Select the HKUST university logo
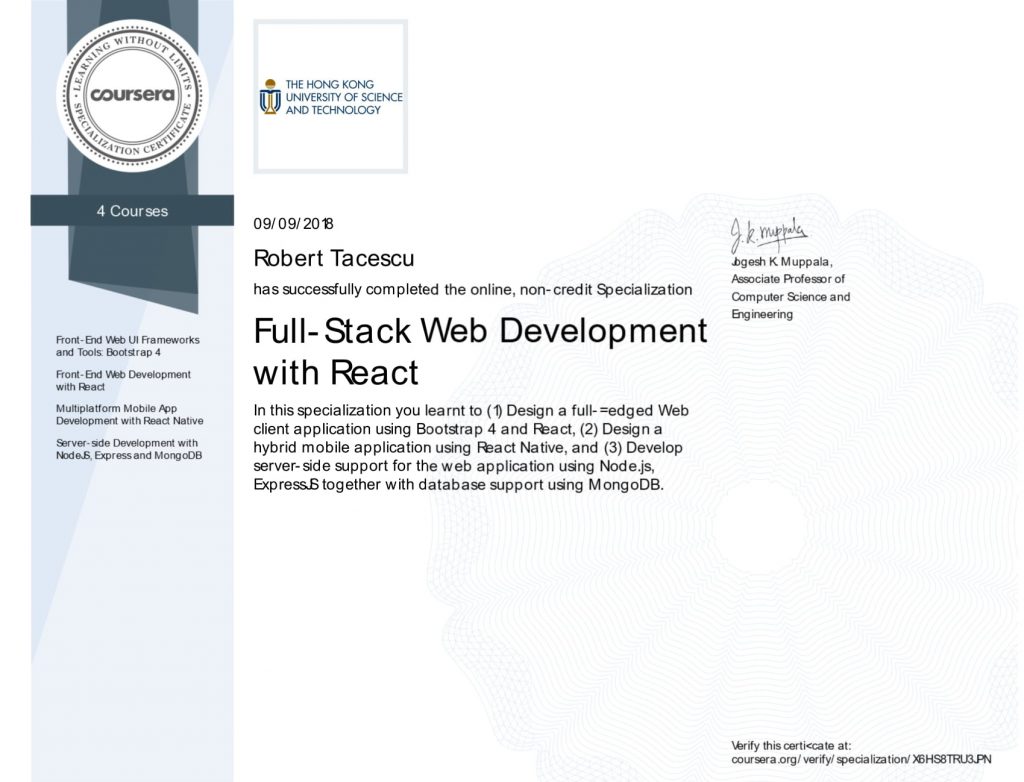 (x=330, y=95)
